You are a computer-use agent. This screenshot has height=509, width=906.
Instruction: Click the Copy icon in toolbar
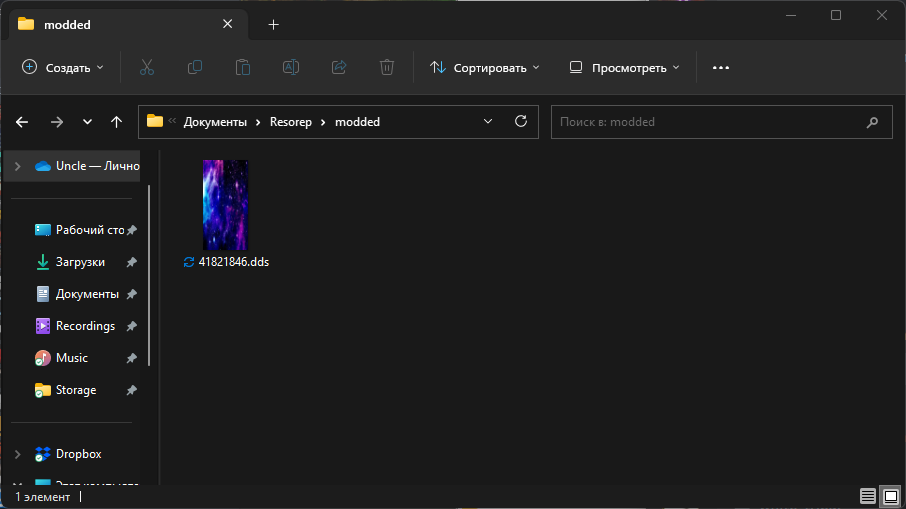pyautogui.click(x=195, y=68)
